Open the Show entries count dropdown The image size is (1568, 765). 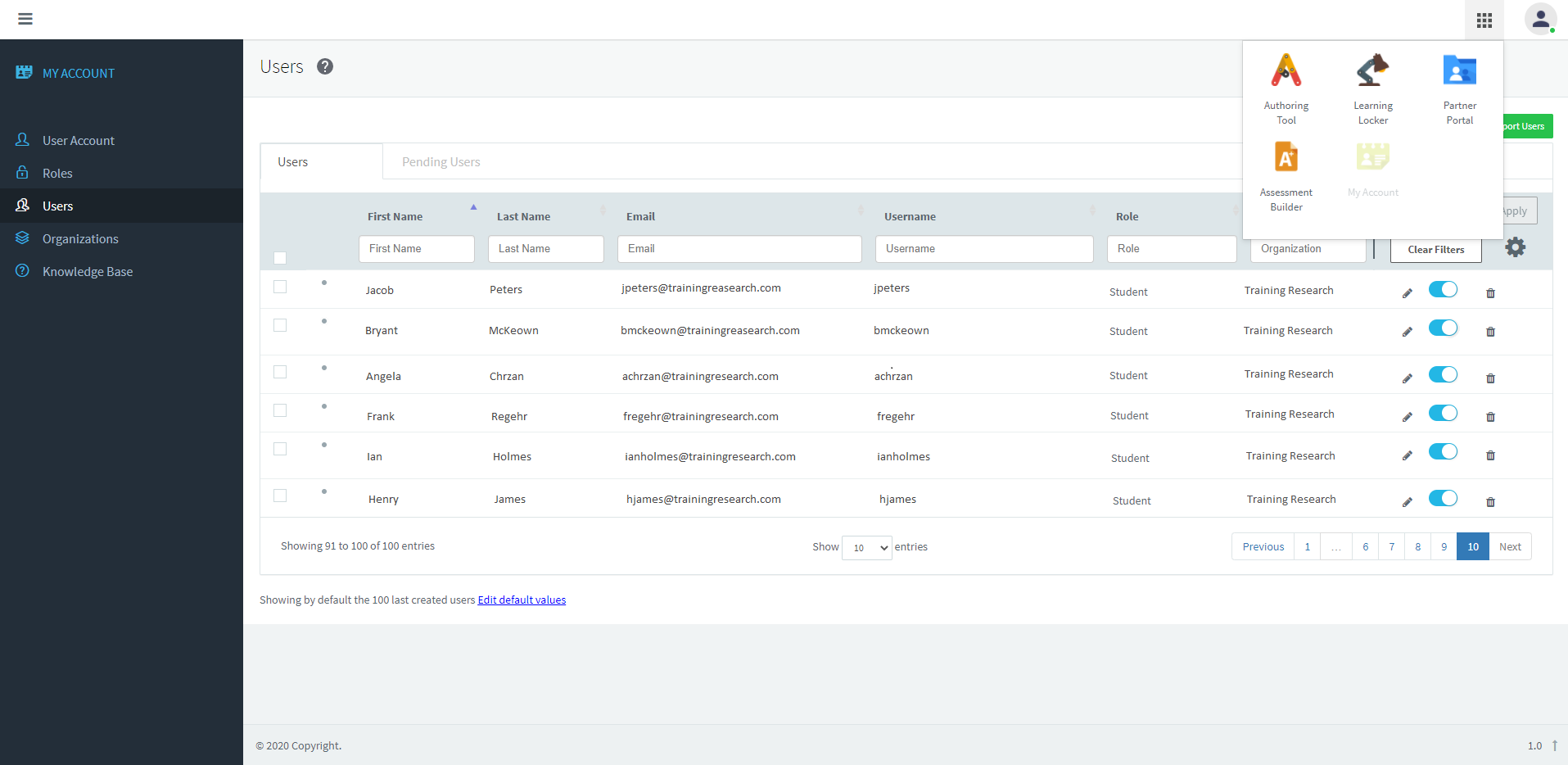click(866, 547)
